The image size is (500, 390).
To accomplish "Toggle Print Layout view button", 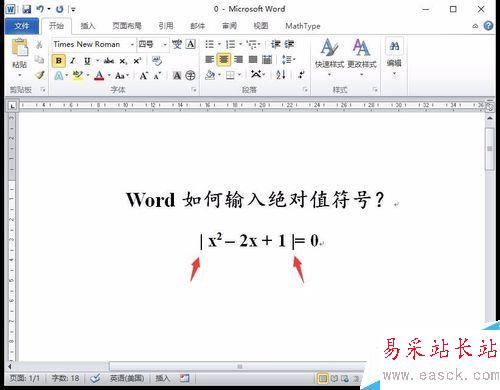I will [322, 378].
